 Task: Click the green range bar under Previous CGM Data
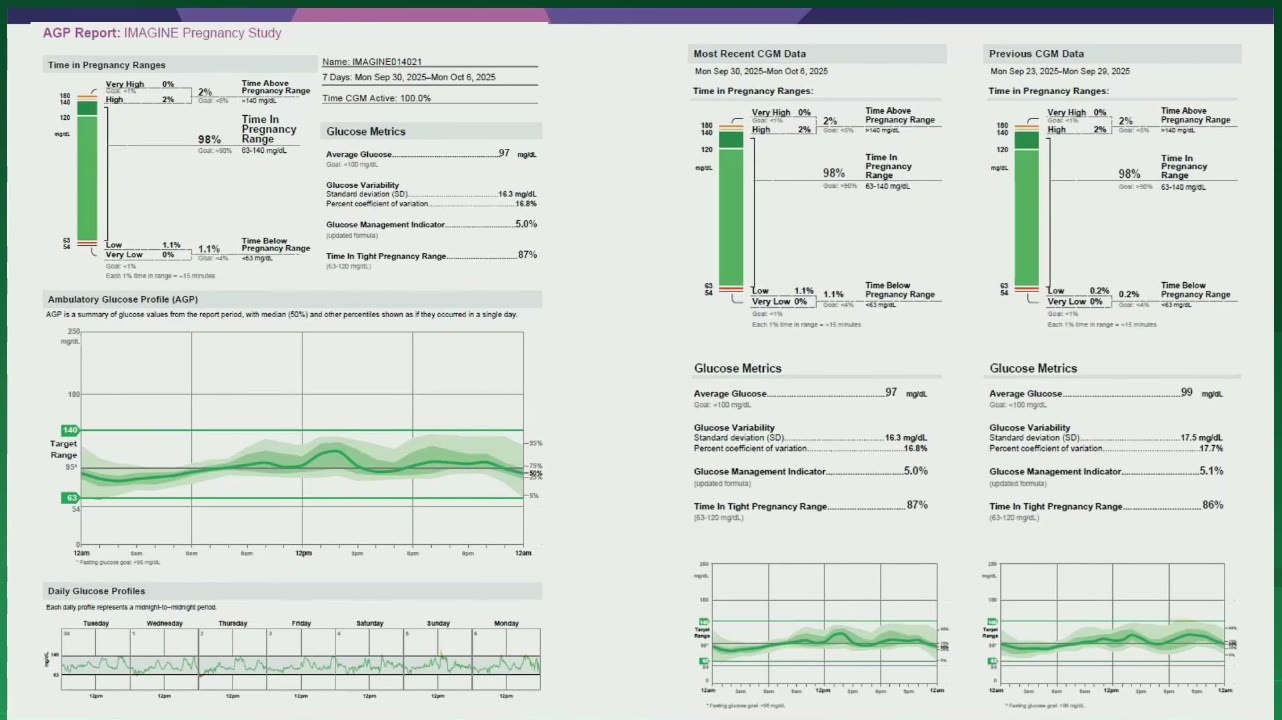pos(1027,210)
